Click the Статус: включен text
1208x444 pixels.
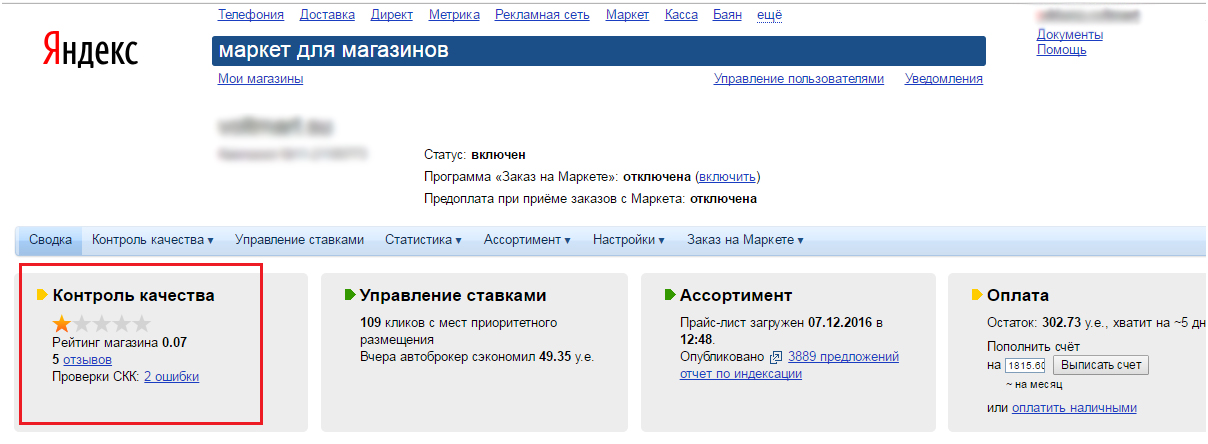(x=475, y=155)
